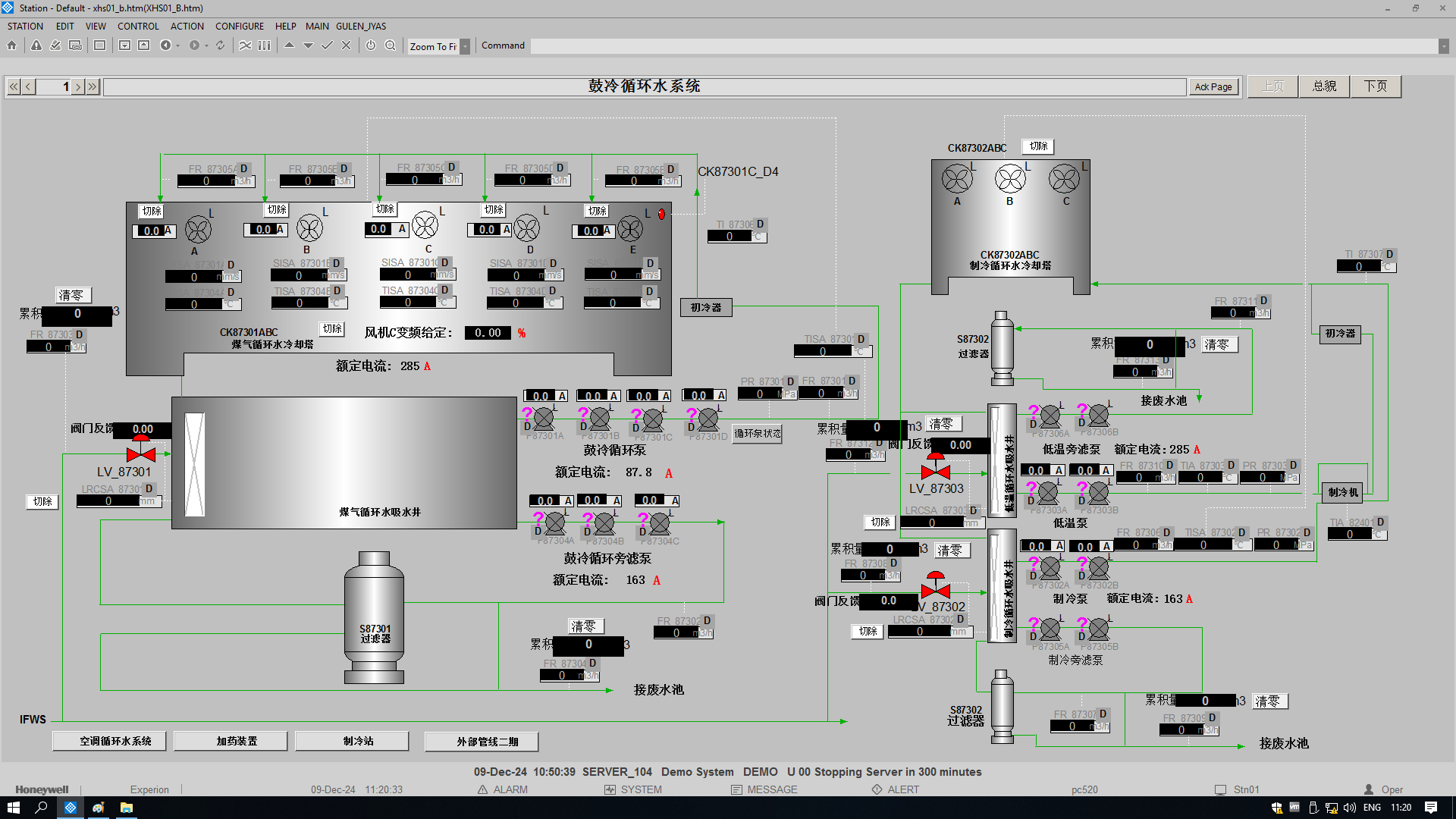
Task: Toggle 切除 for fan D
Action: [494, 209]
